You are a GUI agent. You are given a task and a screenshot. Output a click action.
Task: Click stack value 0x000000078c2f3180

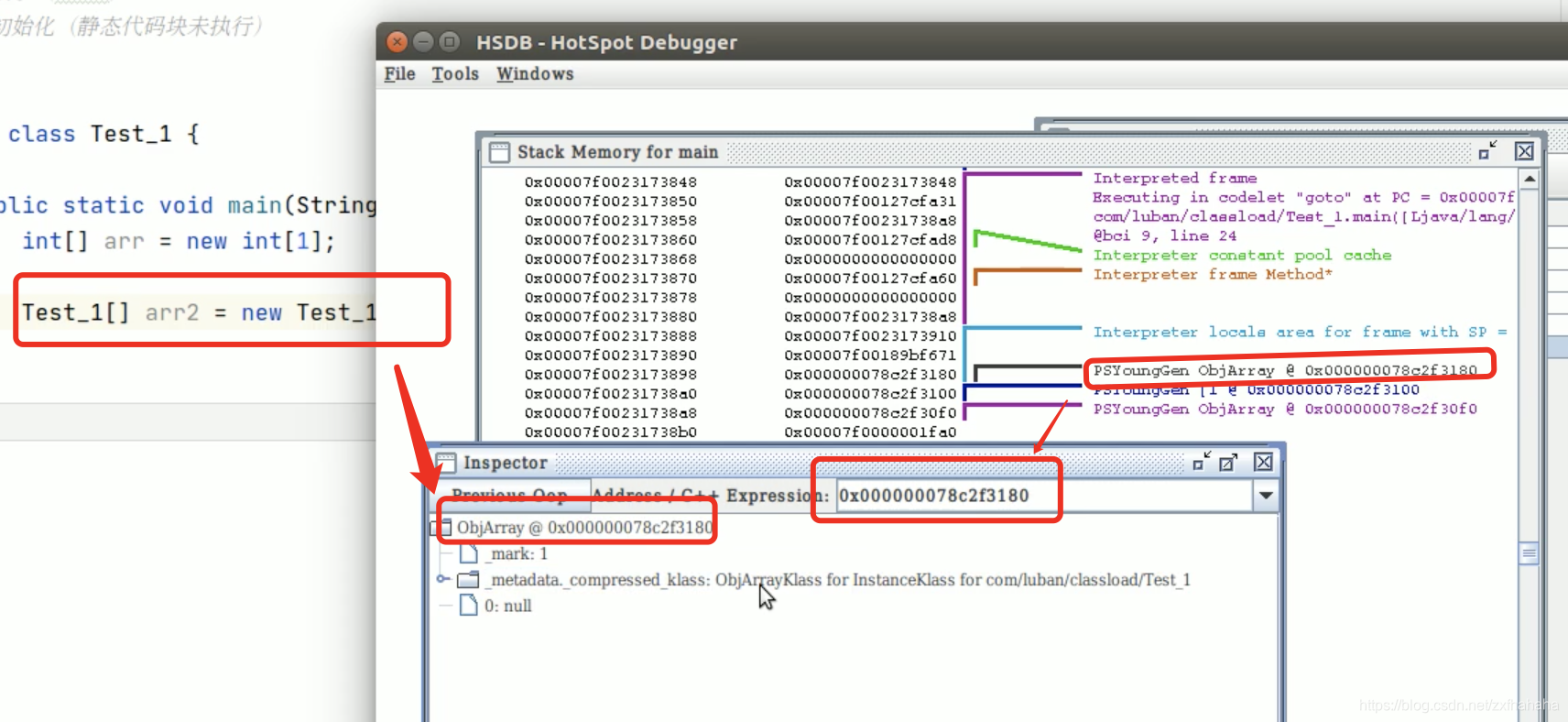click(x=870, y=375)
